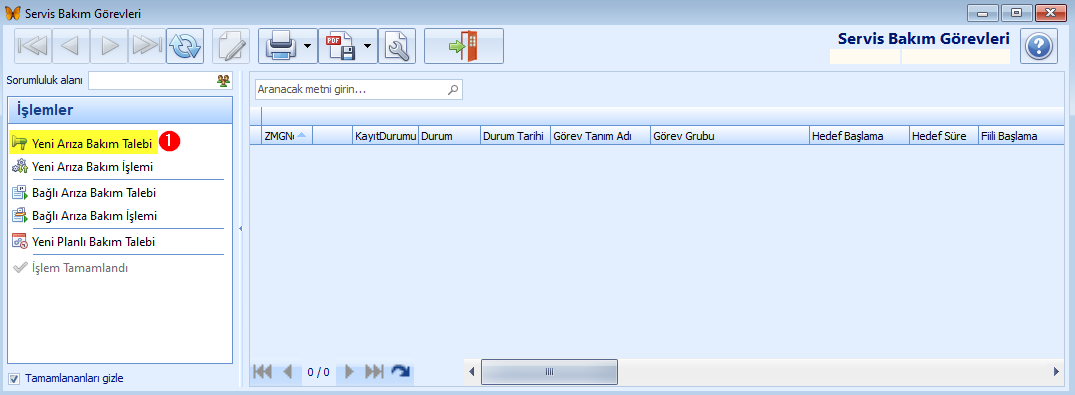The height and width of the screenshot is (395, 1075).
Task: Go to previous page in grid pager
Action: click(288, 372)
